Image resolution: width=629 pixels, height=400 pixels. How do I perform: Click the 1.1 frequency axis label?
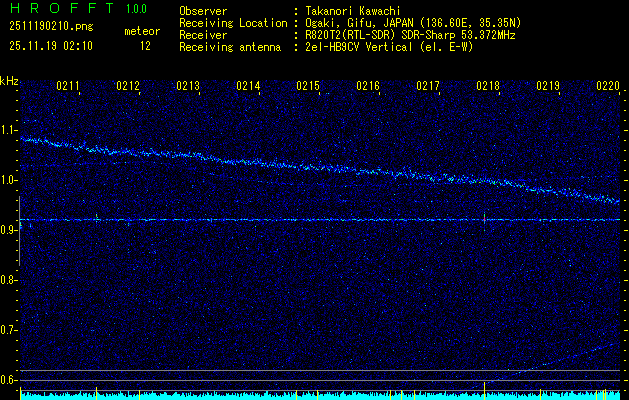pos(9,130)
